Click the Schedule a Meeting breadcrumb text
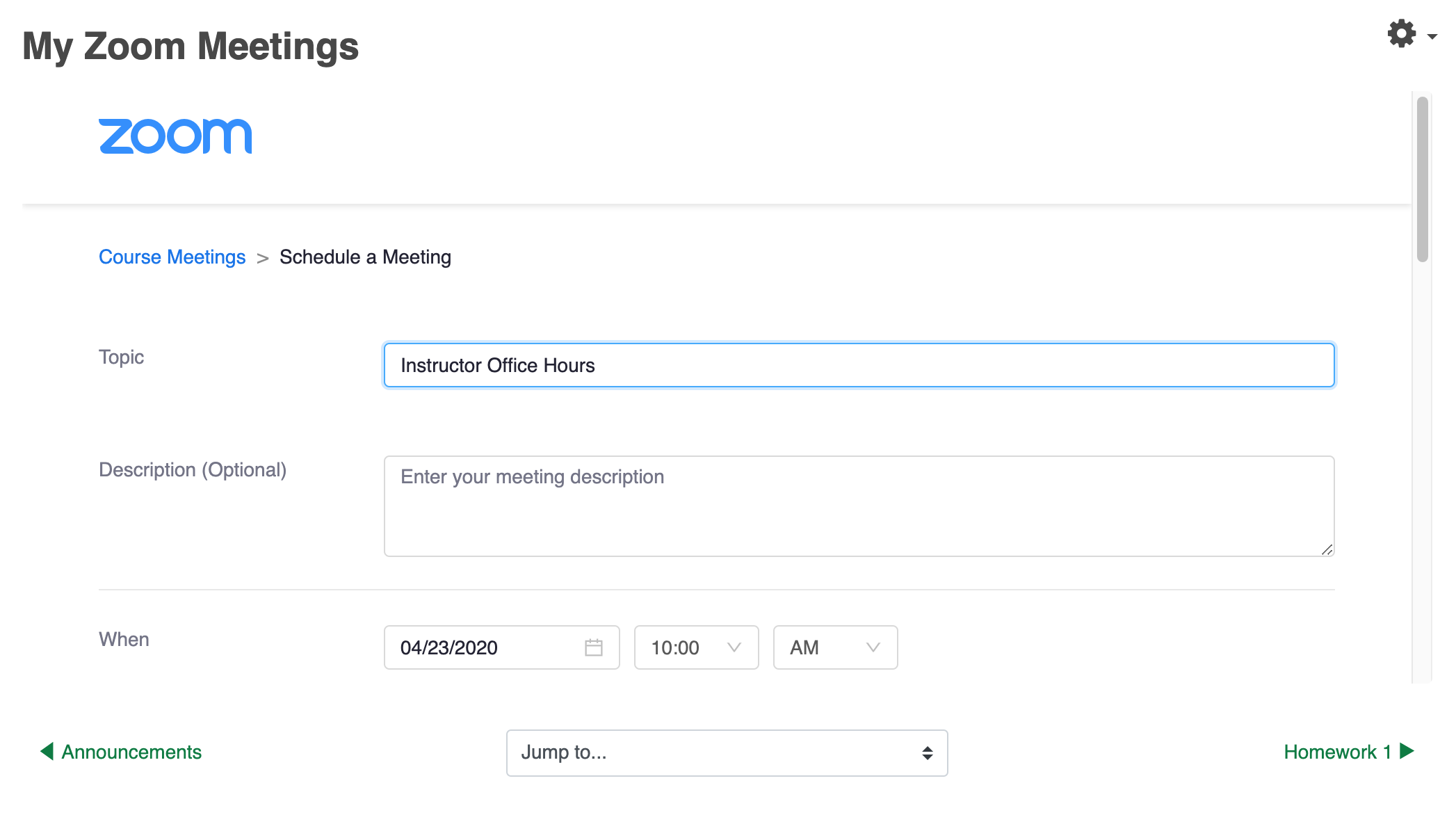 tap(365, 257)
